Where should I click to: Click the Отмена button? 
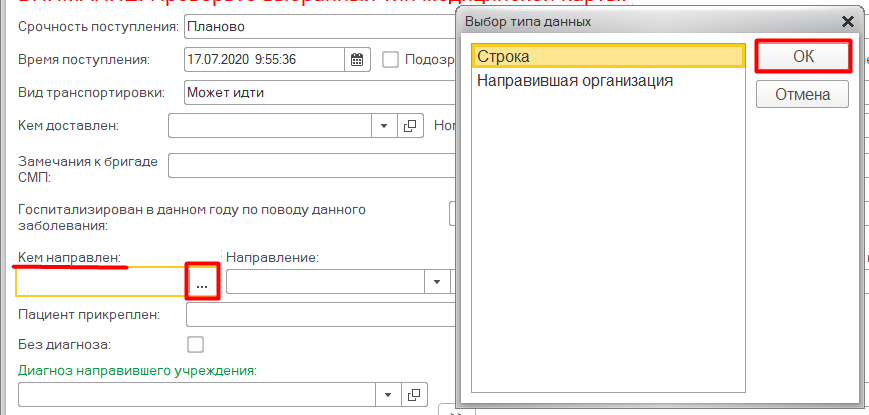[803, 95]
